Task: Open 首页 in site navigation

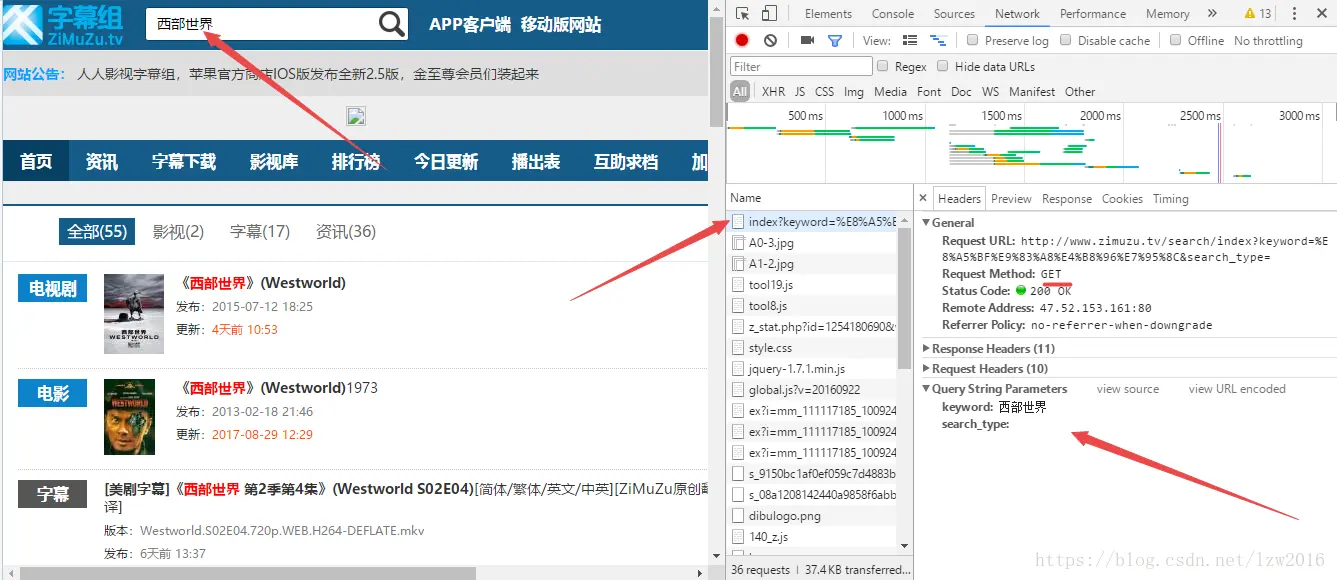Action: (x=36, y=161)
